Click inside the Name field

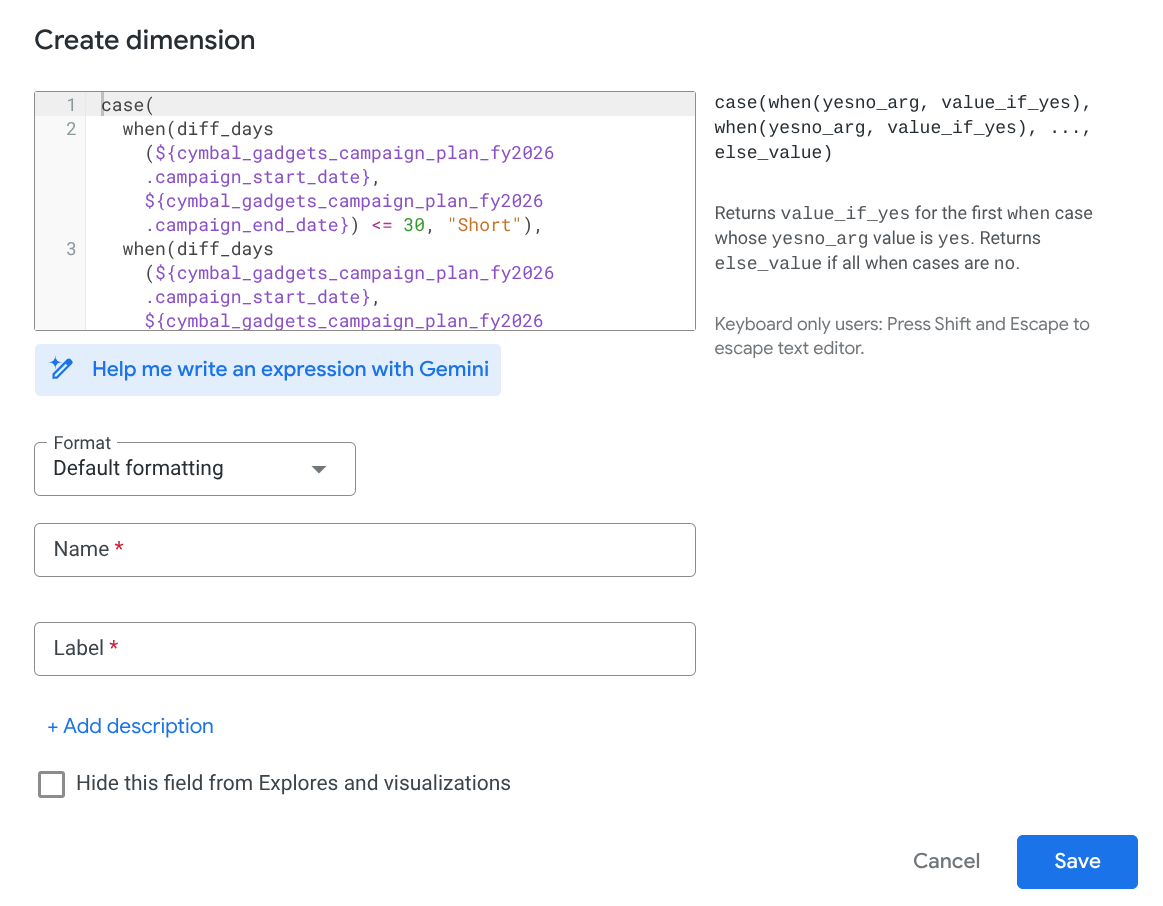[x=365, y=549]
